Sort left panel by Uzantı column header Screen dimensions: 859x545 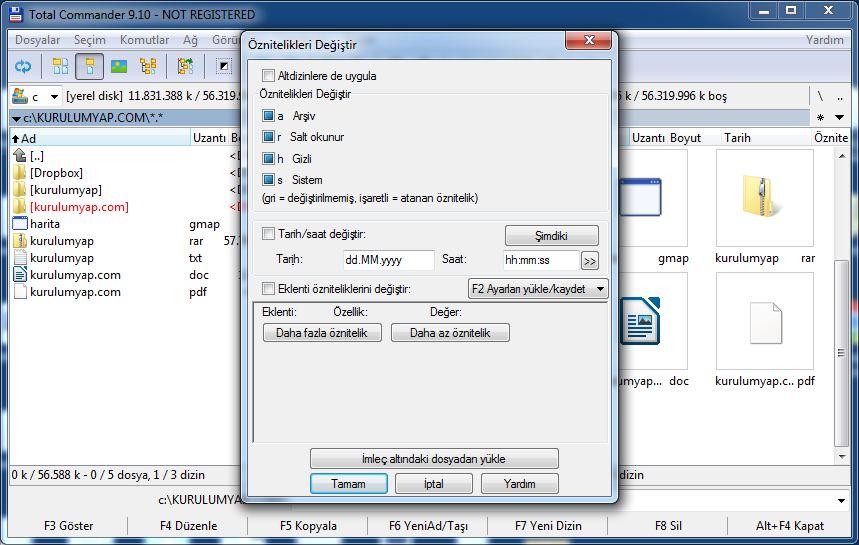click(209, 138)
